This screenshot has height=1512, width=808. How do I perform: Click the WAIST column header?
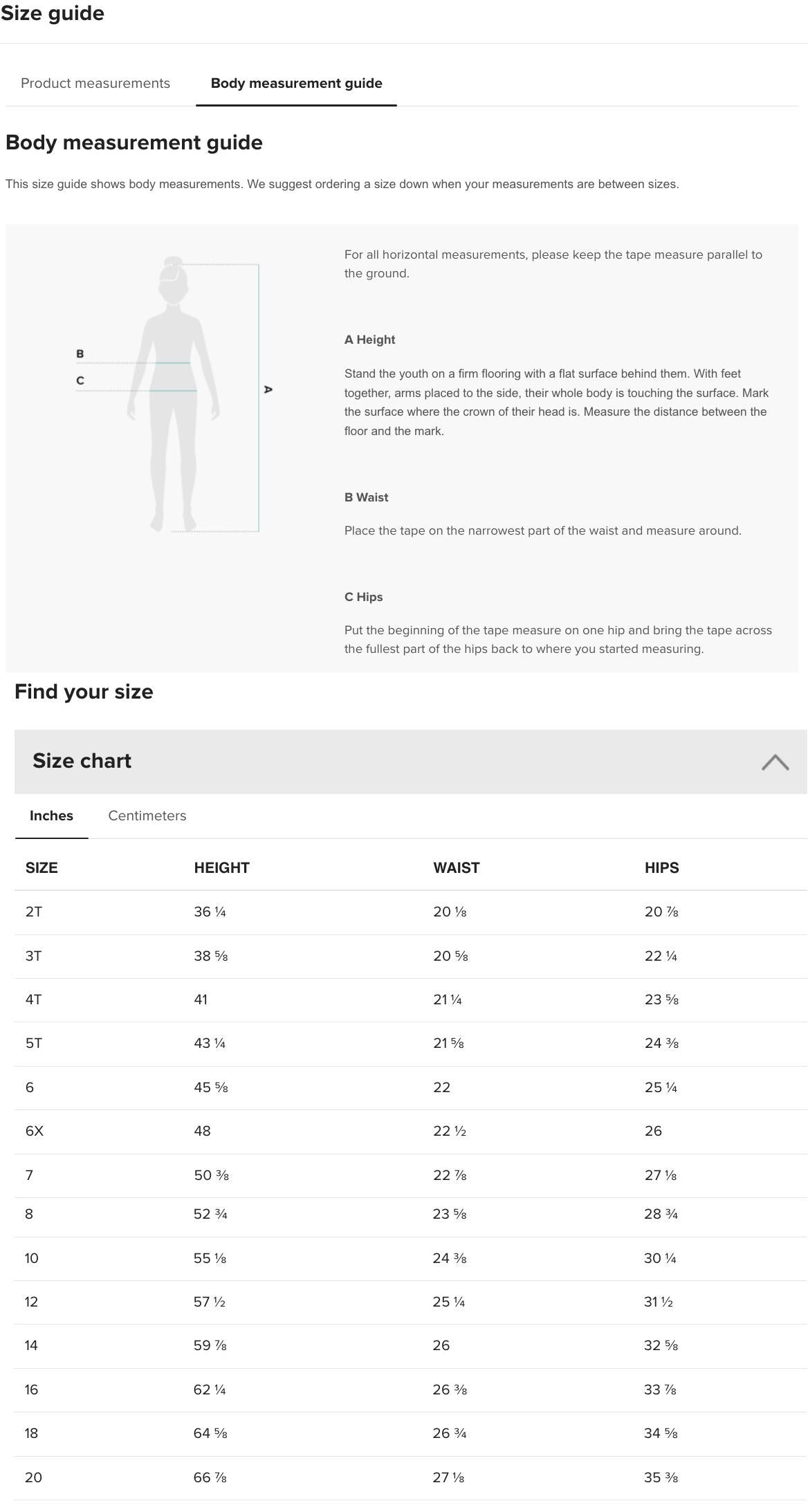[456, 867]
